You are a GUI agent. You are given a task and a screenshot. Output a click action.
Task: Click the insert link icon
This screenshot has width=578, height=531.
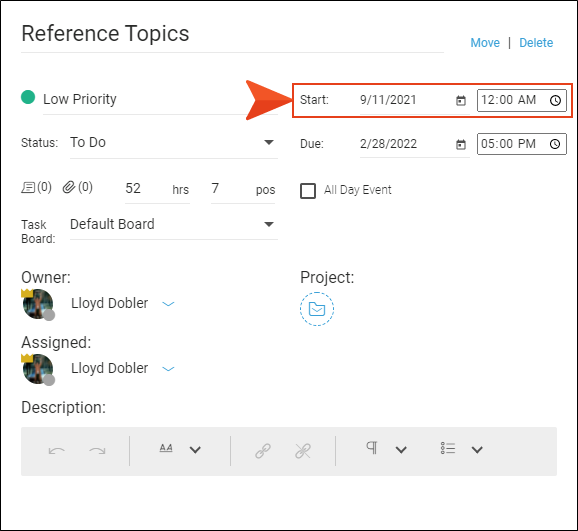click(x=263, y=451)
